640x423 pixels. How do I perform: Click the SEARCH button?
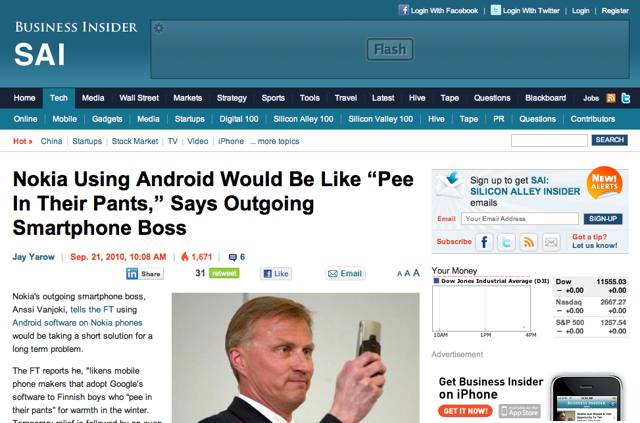pyautogui.click(x=609, y=140)
